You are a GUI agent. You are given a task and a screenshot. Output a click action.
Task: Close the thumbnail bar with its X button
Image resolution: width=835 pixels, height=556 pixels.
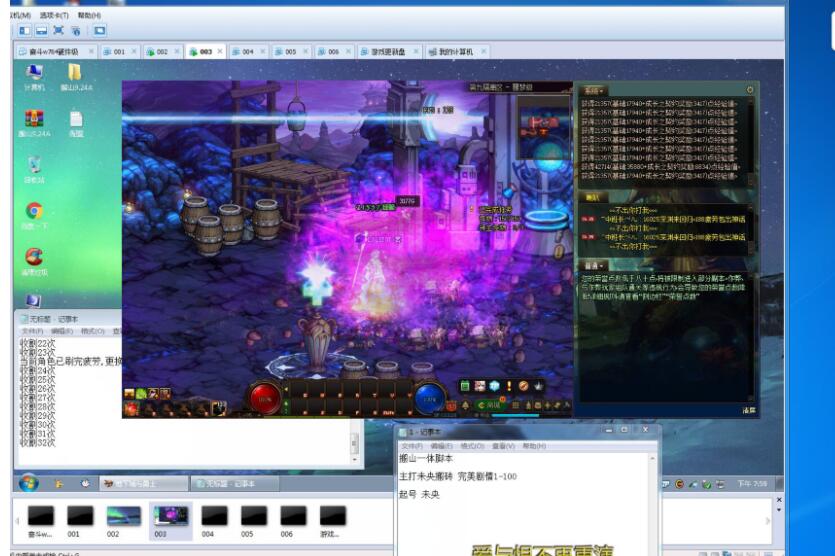(779, 500)
